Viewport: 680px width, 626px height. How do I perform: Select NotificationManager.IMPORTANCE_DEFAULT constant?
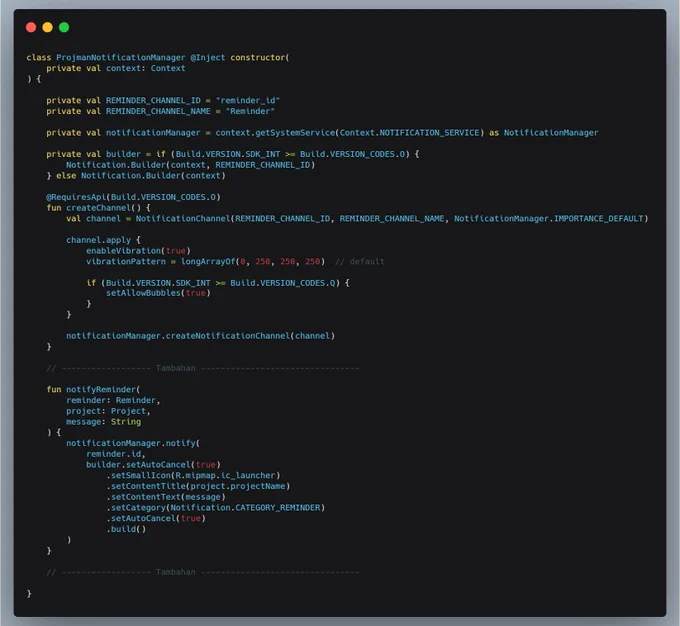[x=551, y=219]
